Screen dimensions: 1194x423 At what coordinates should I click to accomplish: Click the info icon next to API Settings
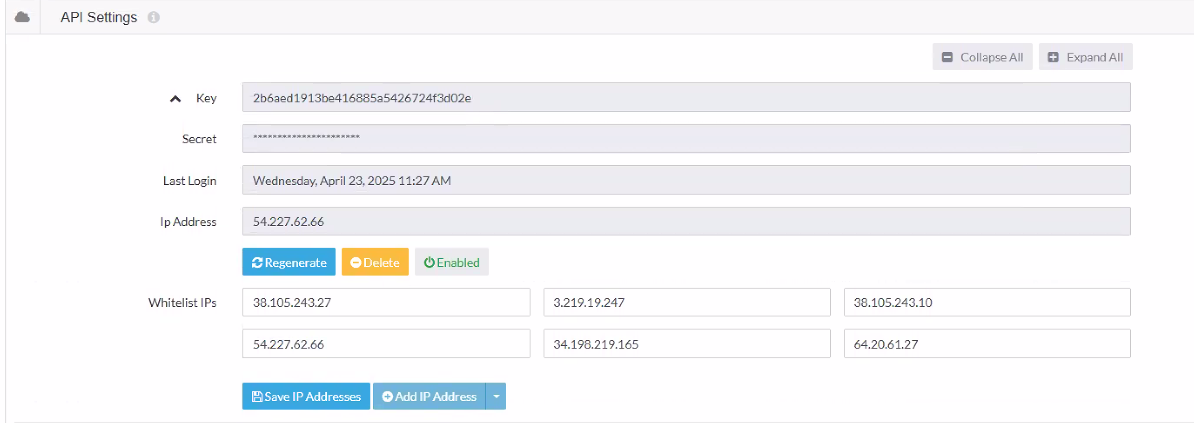tap(154, 18)
